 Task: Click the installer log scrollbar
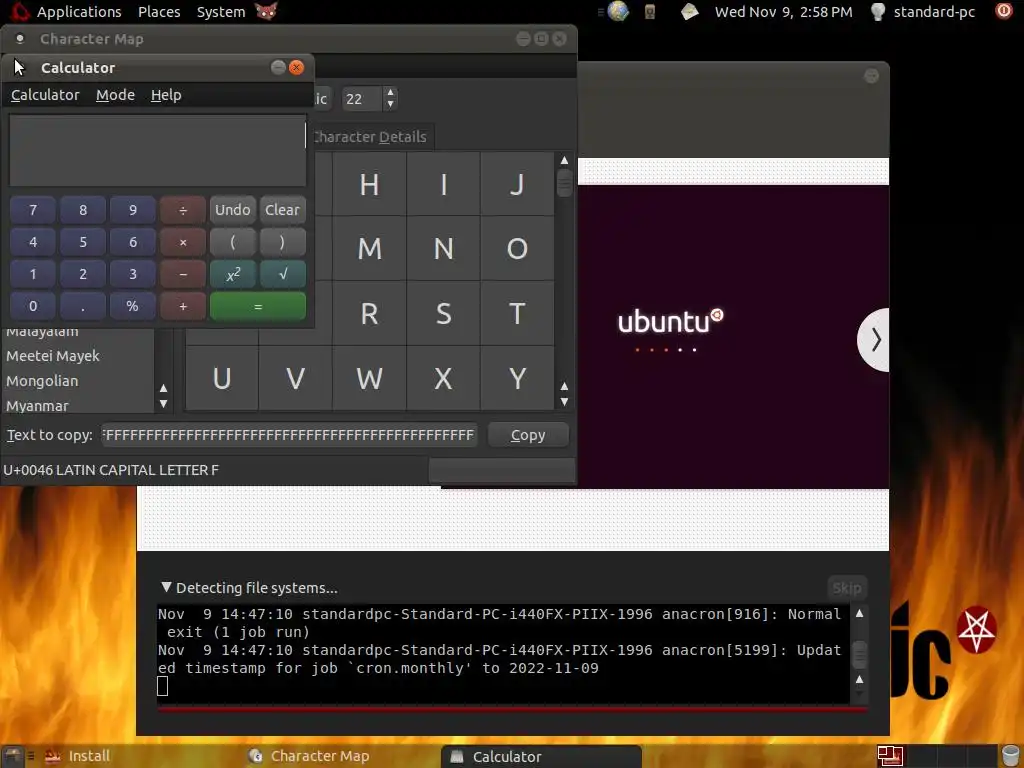(x=859, y=654)
